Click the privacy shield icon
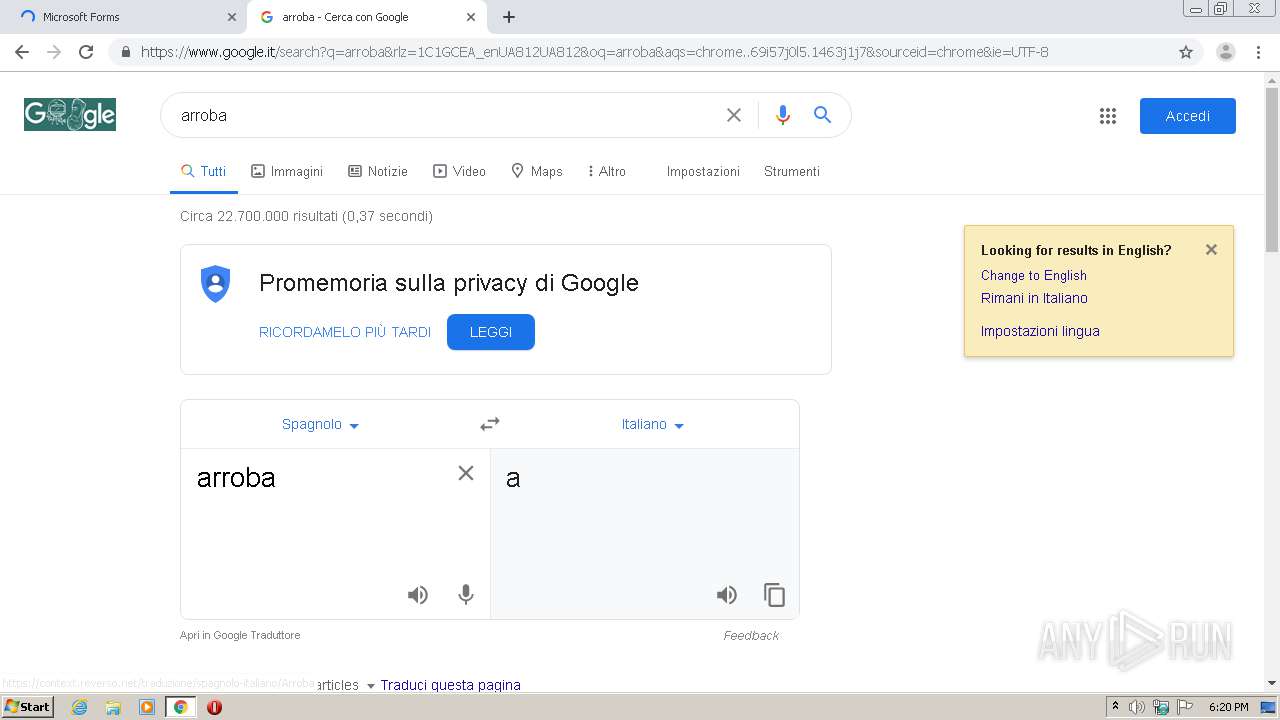Image resolution: width=1280 pixels, height=720 pixels. click(x=215, y=284)
